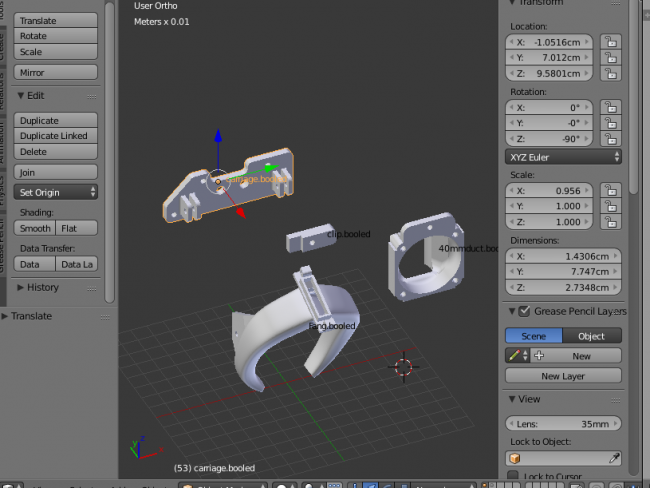Open the Set Origin dropdown
The image size is (650, 488).
[x=57, y=192]
